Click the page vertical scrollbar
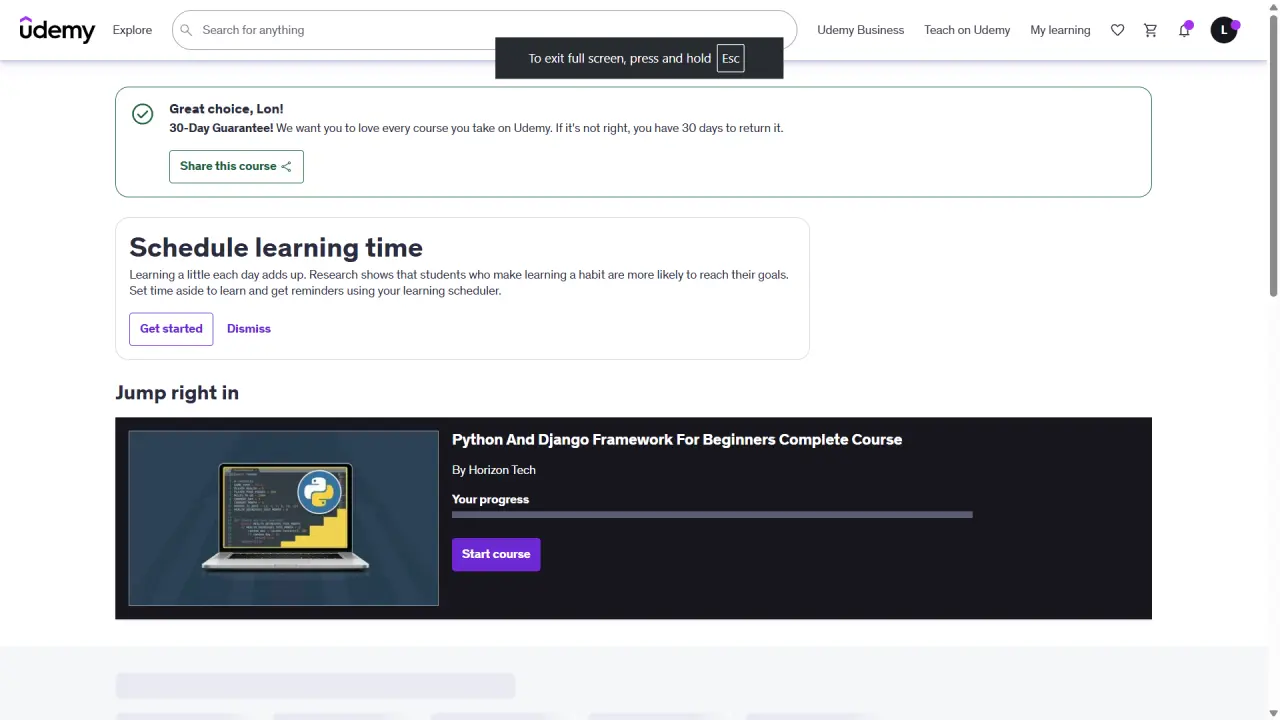The height and width of the screenshot is (720, 1280). pos(1274,155)
